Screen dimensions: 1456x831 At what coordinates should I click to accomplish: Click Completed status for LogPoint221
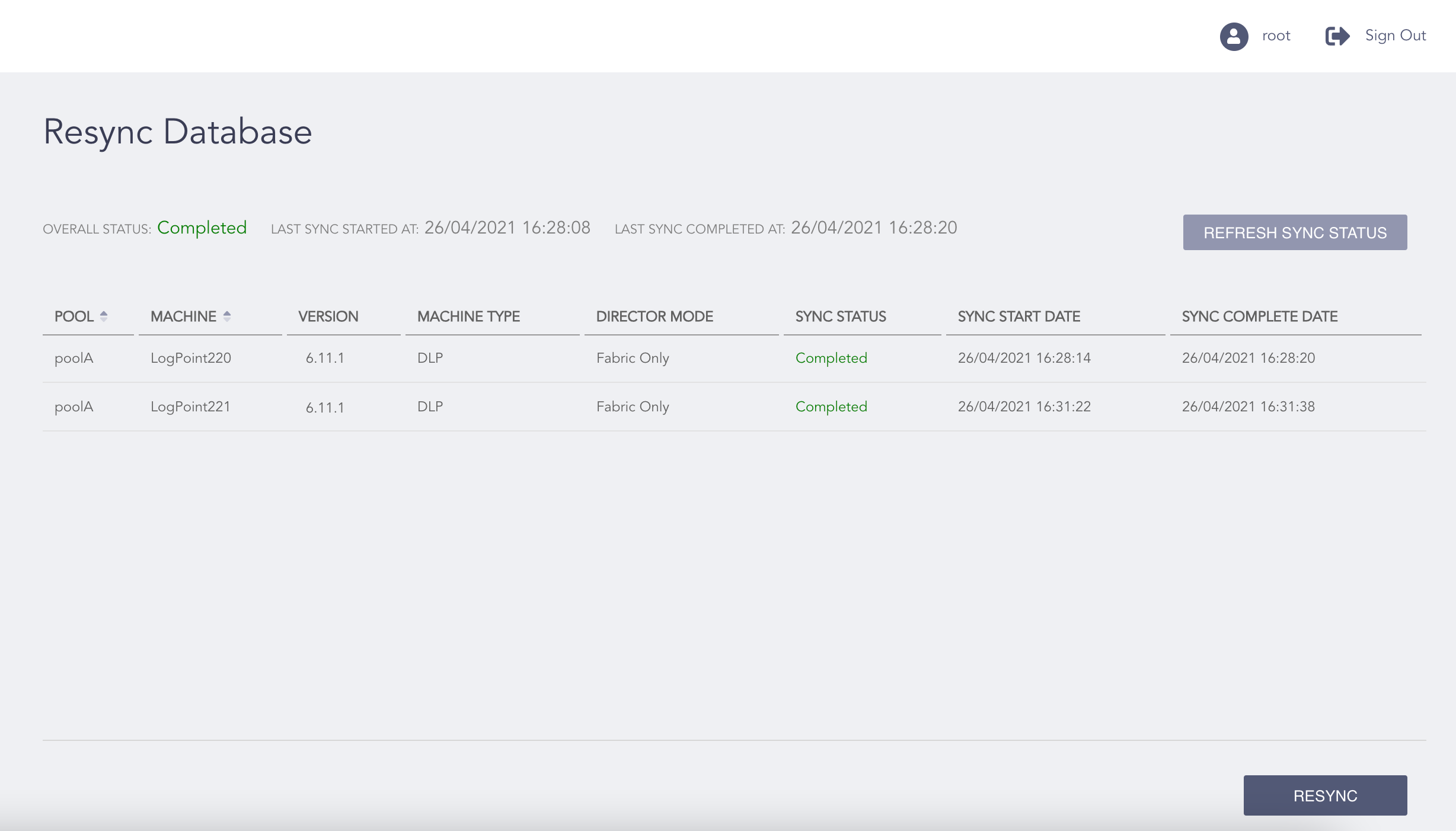[831, 407]
